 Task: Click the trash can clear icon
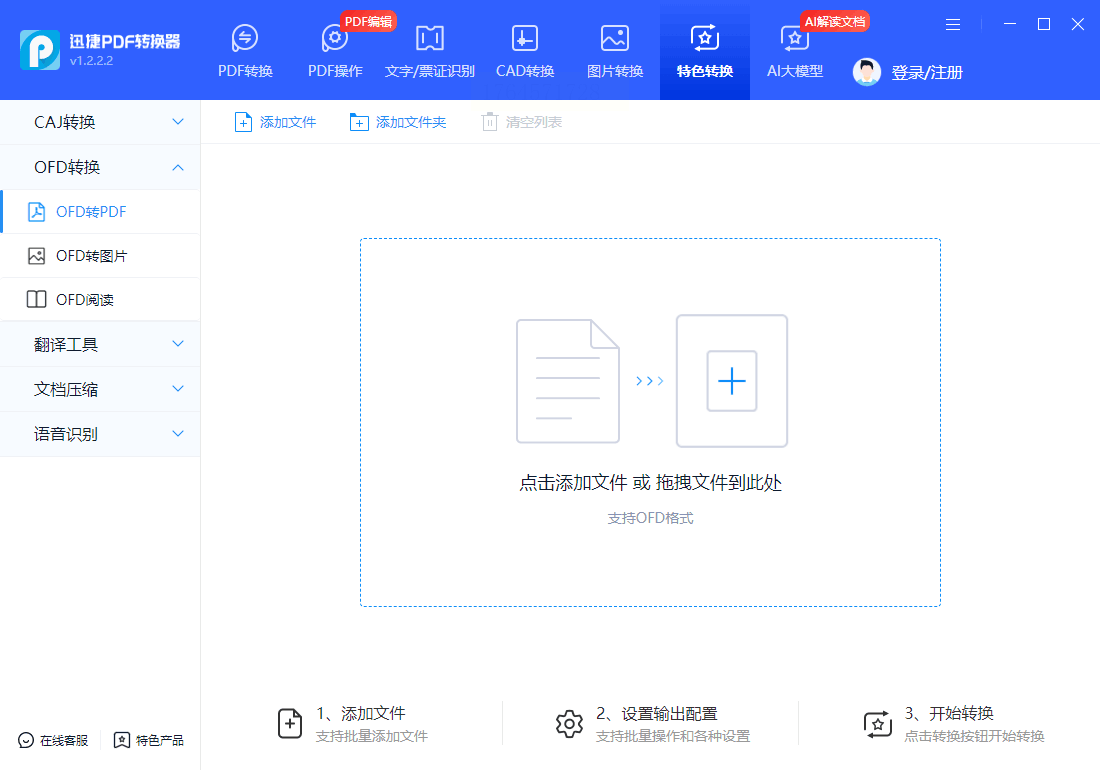[490, 122]
